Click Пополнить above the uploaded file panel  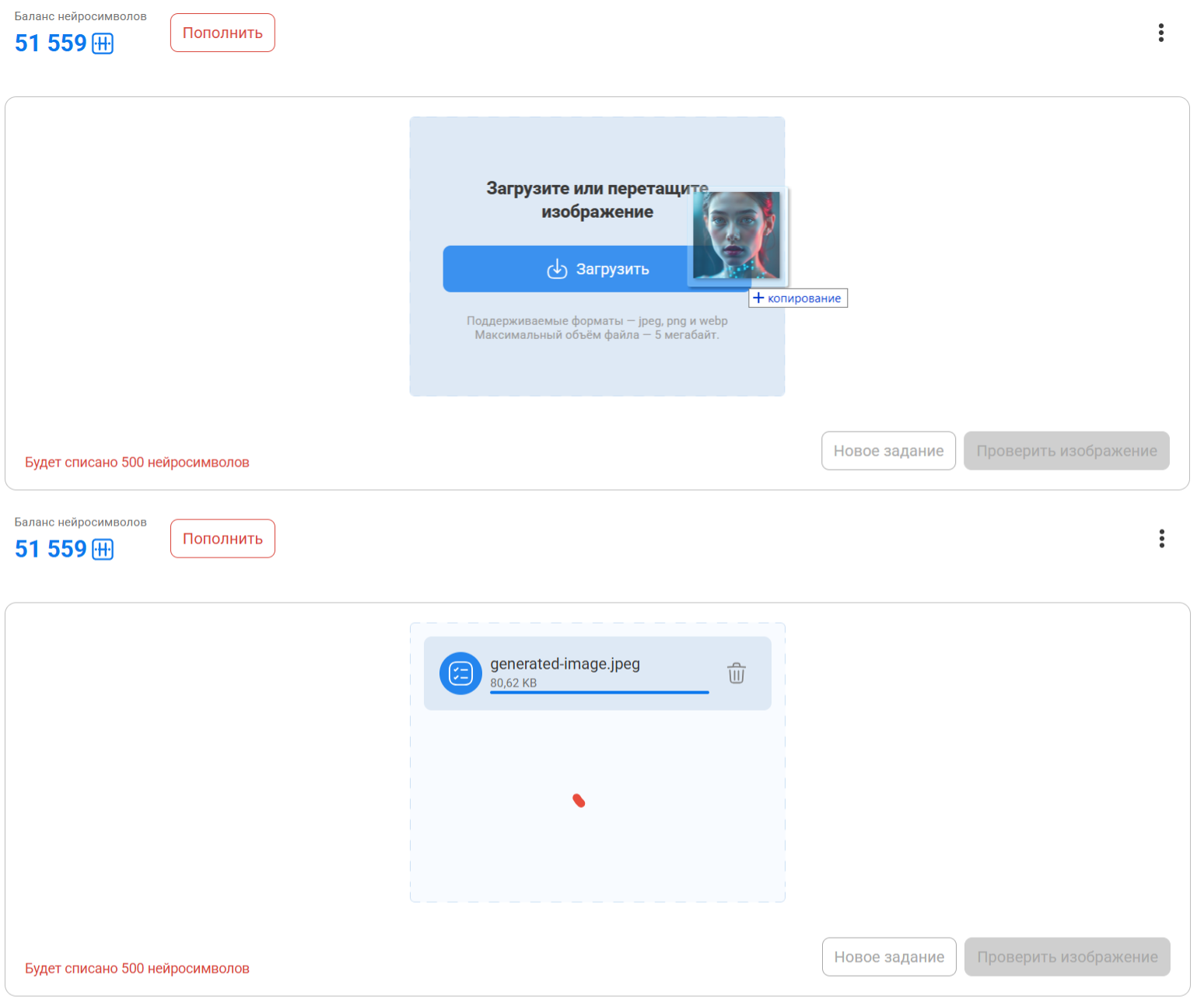click(222, 539)
